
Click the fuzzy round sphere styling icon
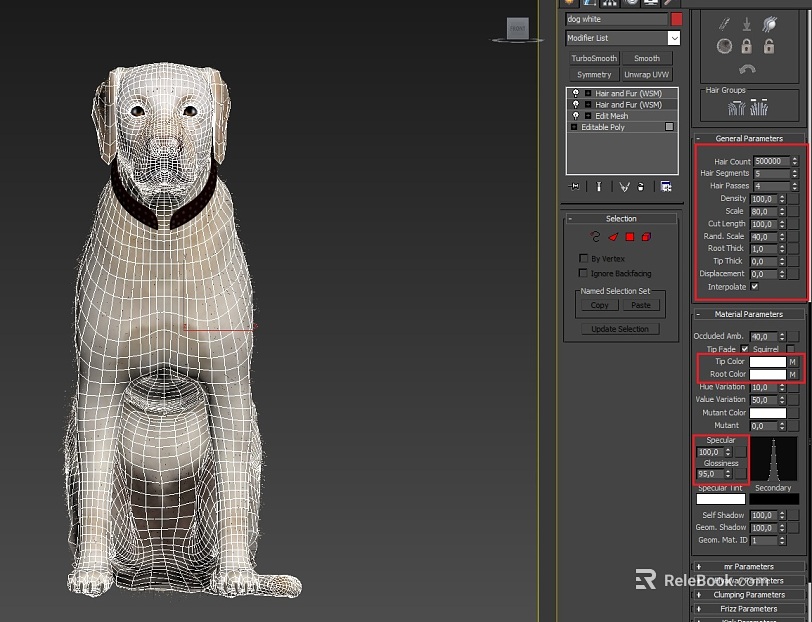pos(724,47)
